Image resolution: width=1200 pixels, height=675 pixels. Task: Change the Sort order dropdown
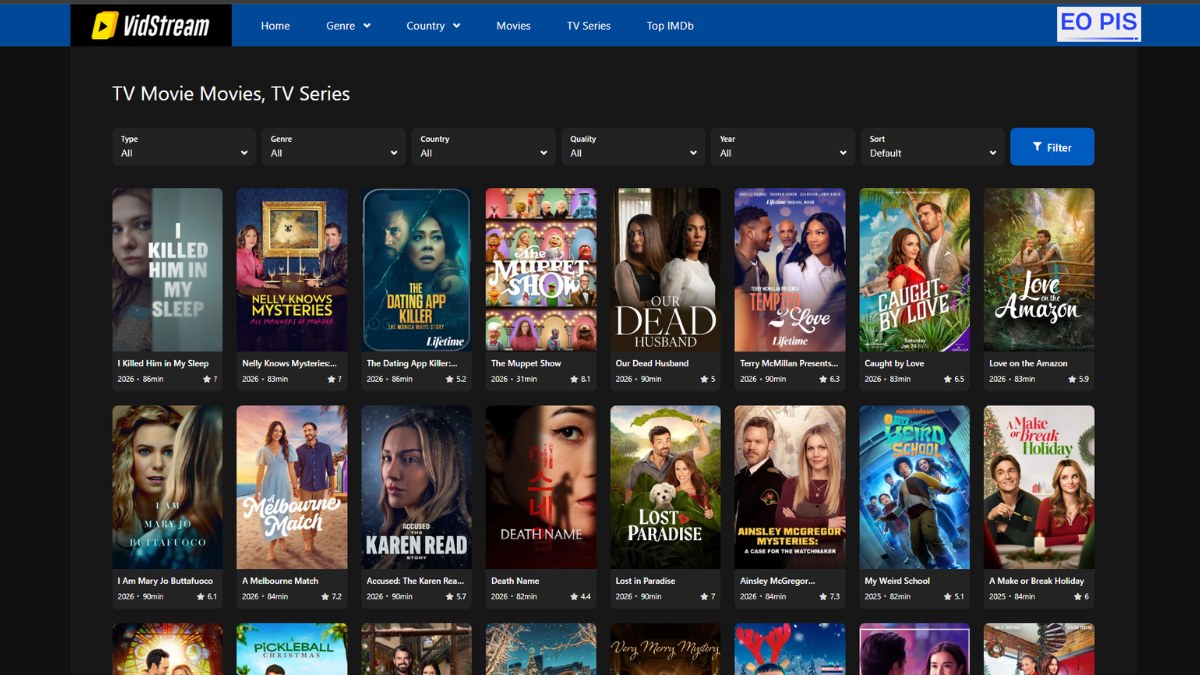(x=932, y=146)
